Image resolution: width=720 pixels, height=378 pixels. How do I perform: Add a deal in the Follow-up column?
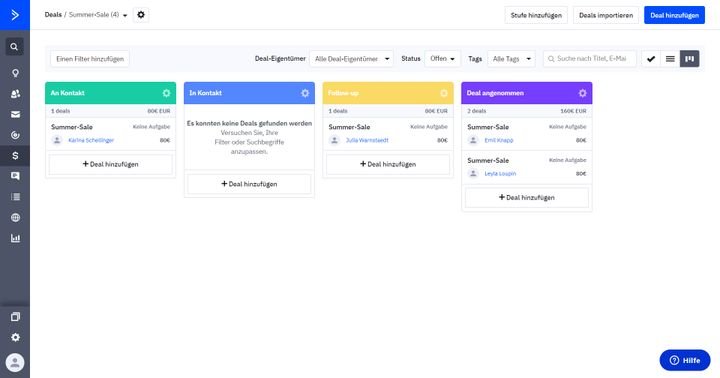(x=388, y=164)
